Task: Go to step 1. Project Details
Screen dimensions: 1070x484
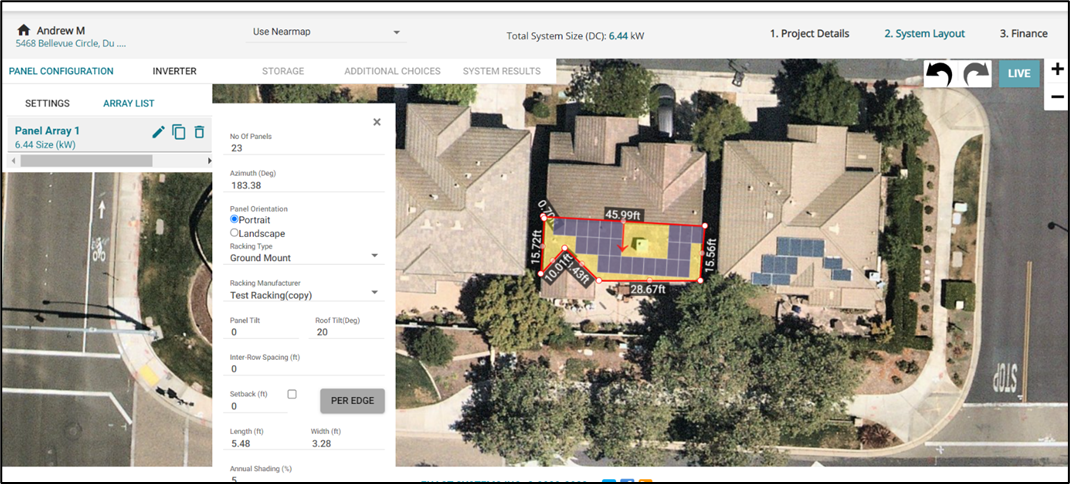Action: (810, 33)
